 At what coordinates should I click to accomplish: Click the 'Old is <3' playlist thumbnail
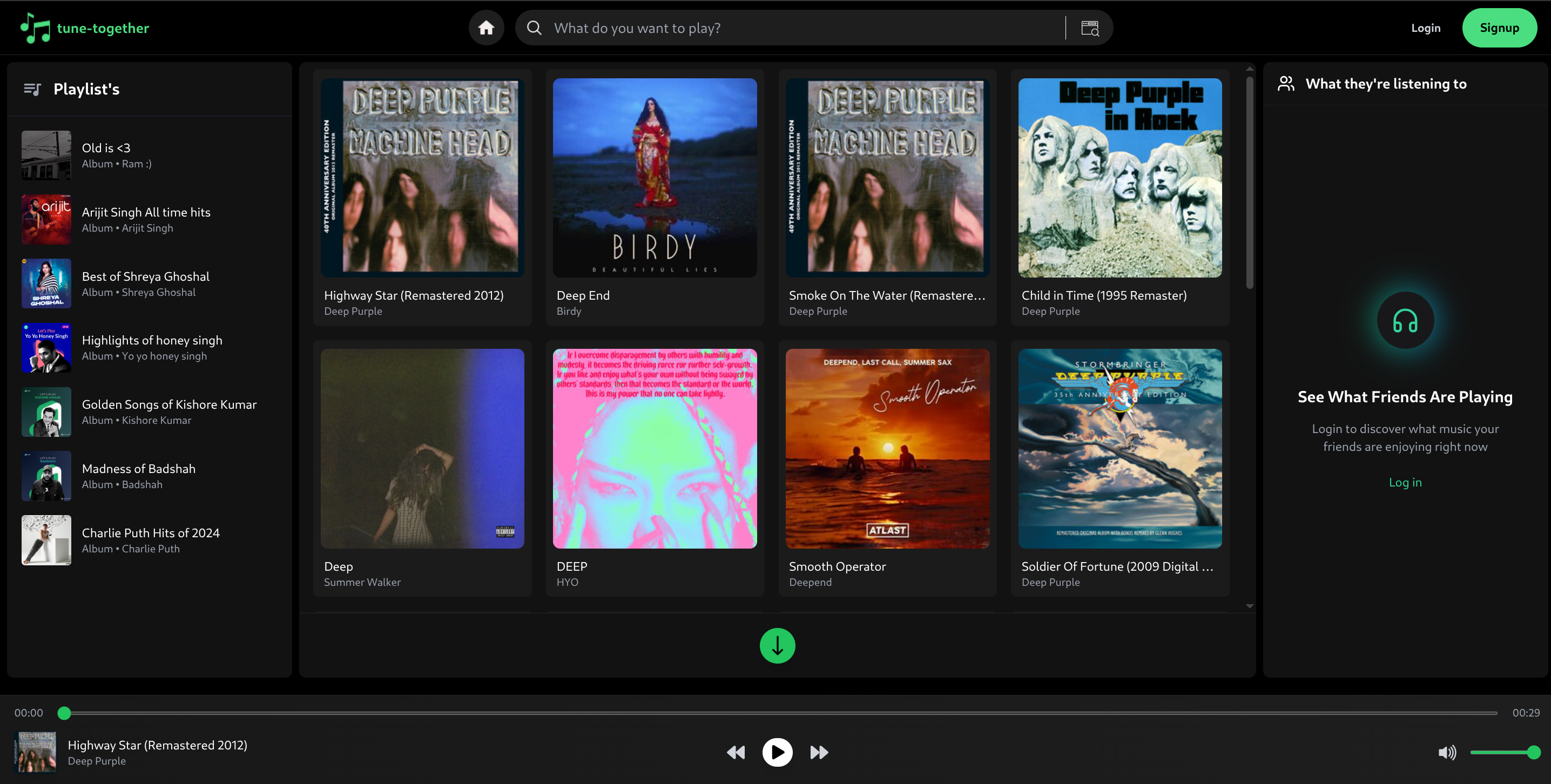pyautogui.click(x=46, y=156)
